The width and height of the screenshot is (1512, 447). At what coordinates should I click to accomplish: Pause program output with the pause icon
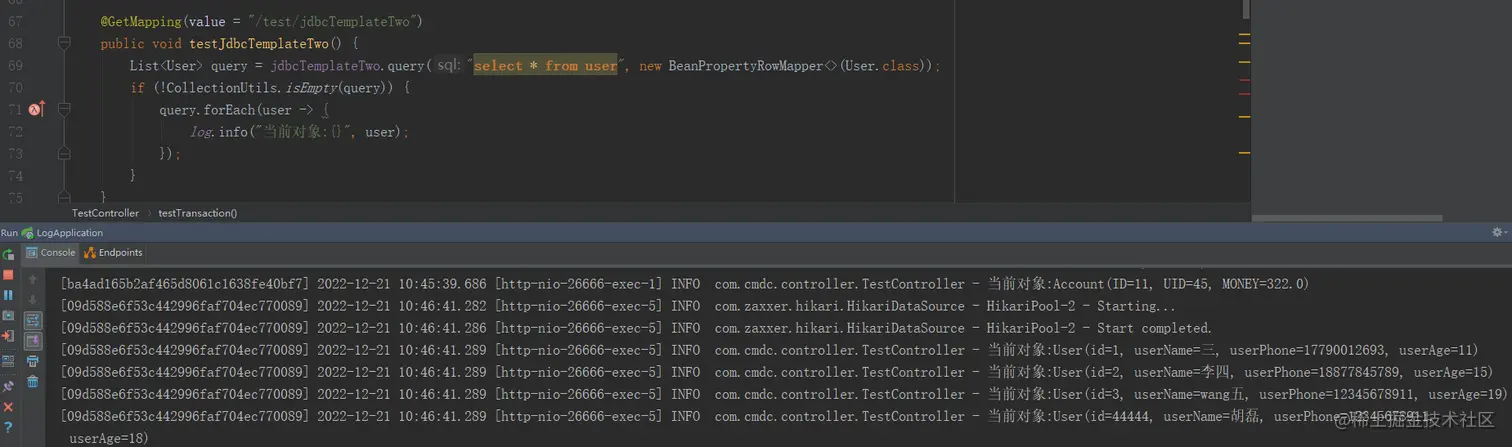[x=8, y=295]
